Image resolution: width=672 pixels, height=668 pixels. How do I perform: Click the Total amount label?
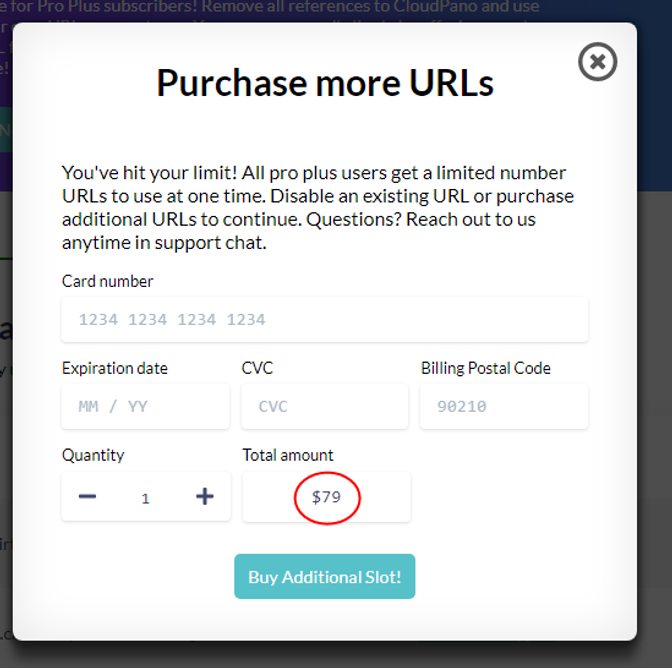click(288, 455)
